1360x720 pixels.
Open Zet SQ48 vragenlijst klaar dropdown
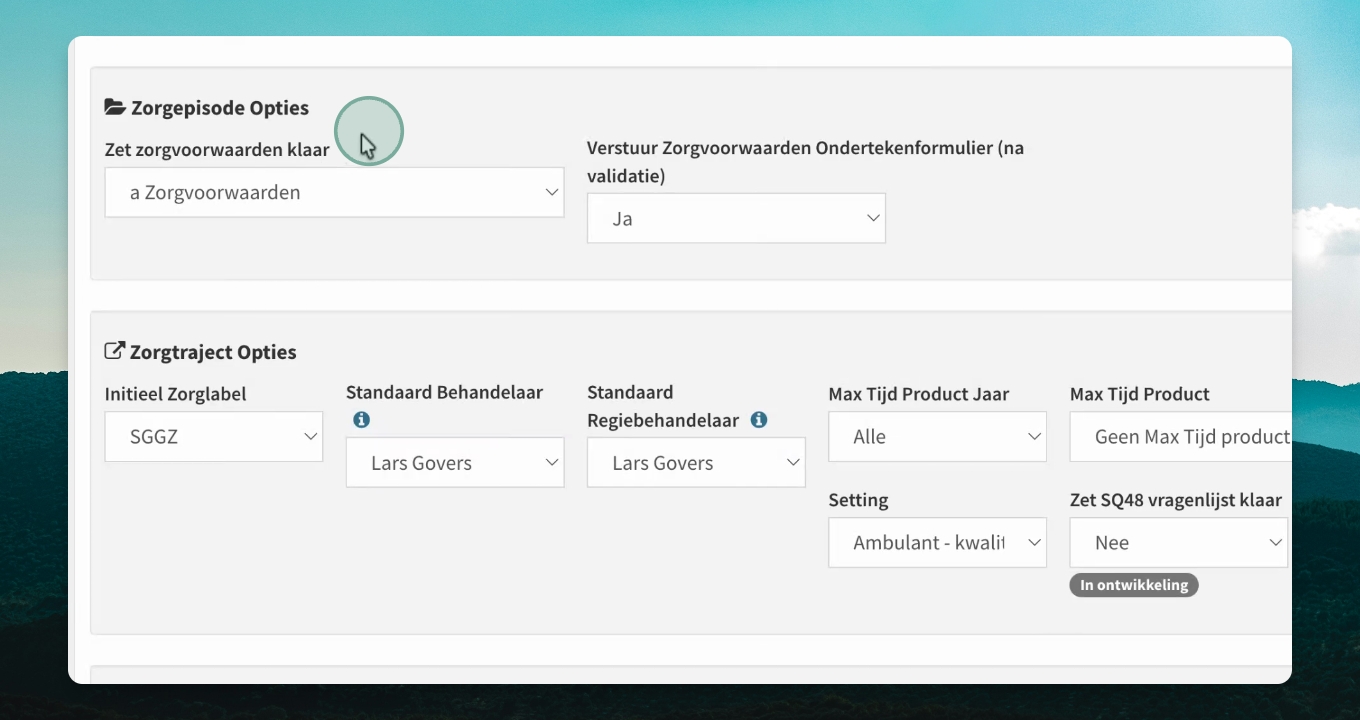tap(1179, 542)
